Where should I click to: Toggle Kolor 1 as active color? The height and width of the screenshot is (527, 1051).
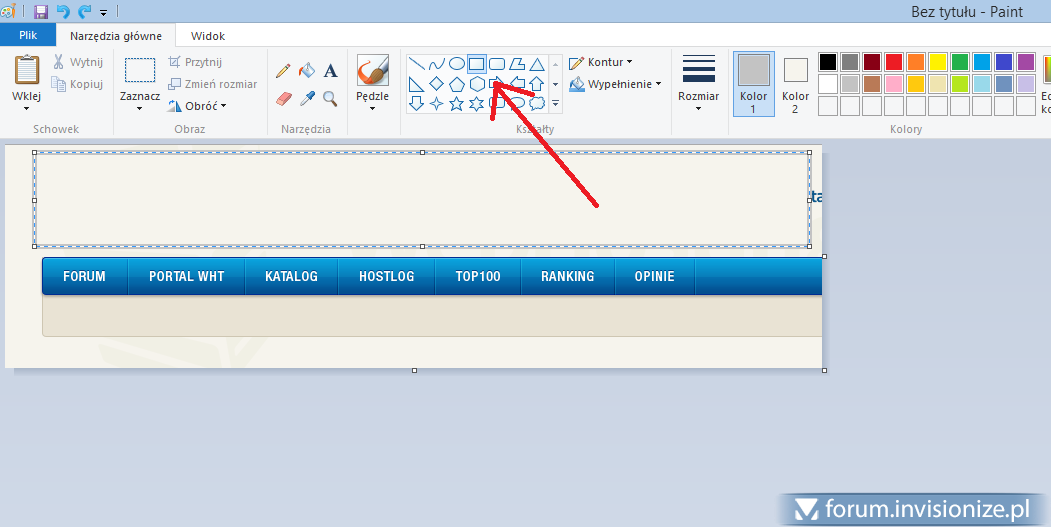point(753,83)
